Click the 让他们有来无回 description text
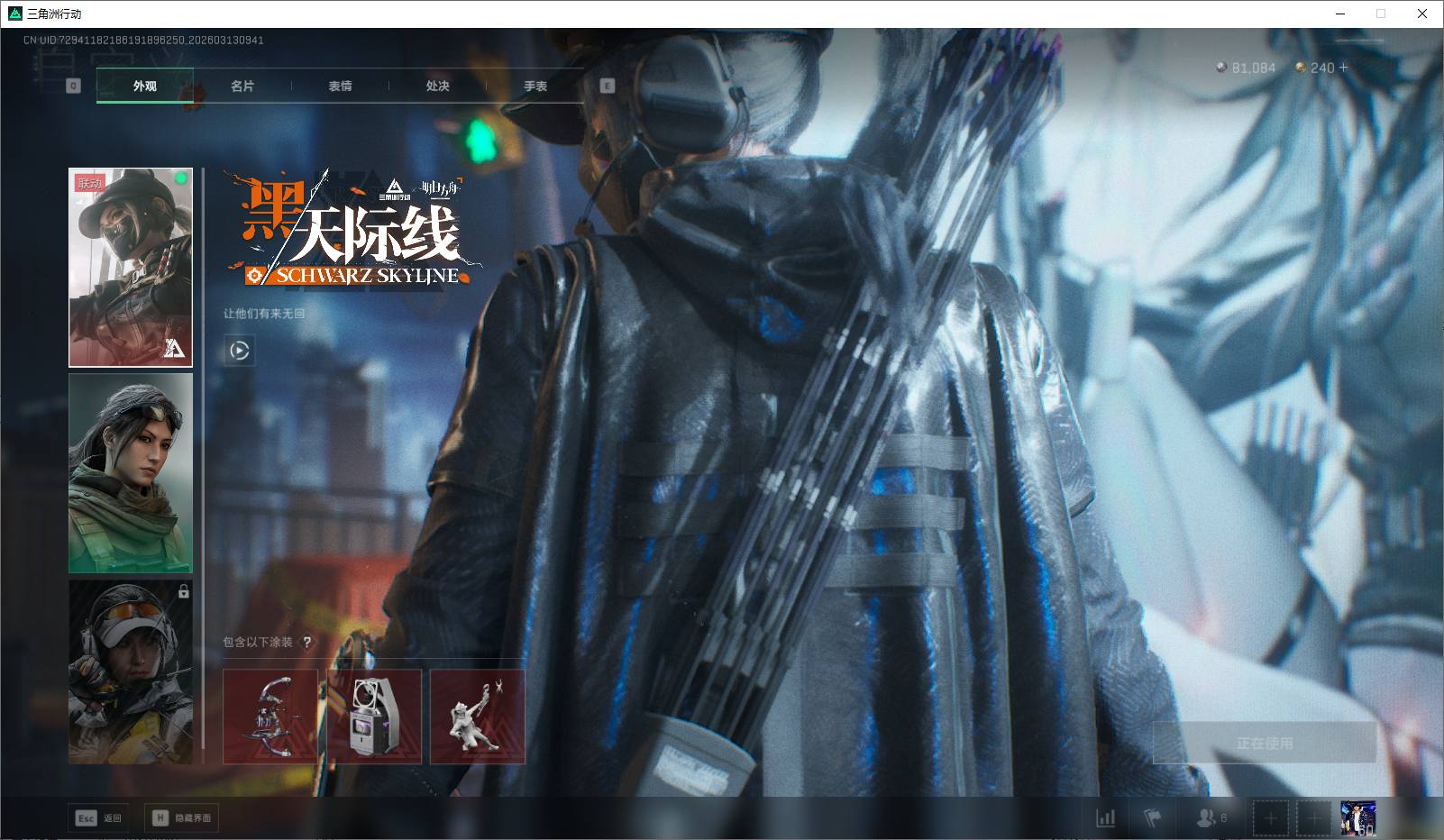Viewport: 1444px width, 840px height. coord(264,314)
